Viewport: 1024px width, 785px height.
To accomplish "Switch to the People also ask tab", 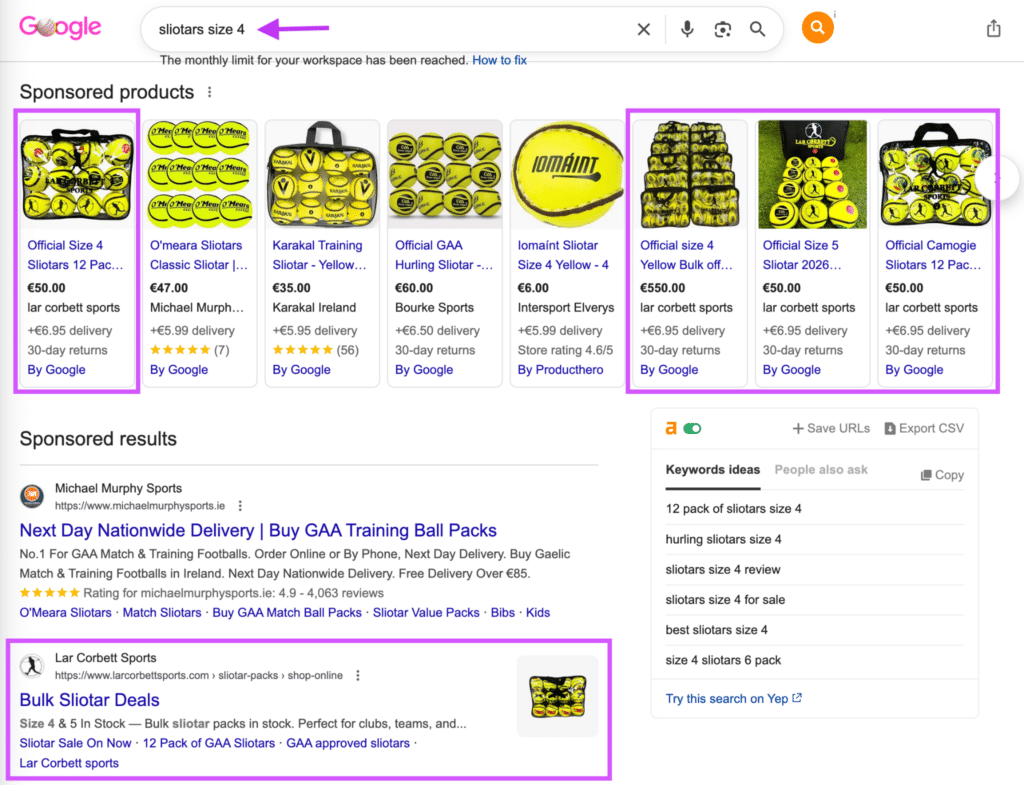I will point(821,470).
